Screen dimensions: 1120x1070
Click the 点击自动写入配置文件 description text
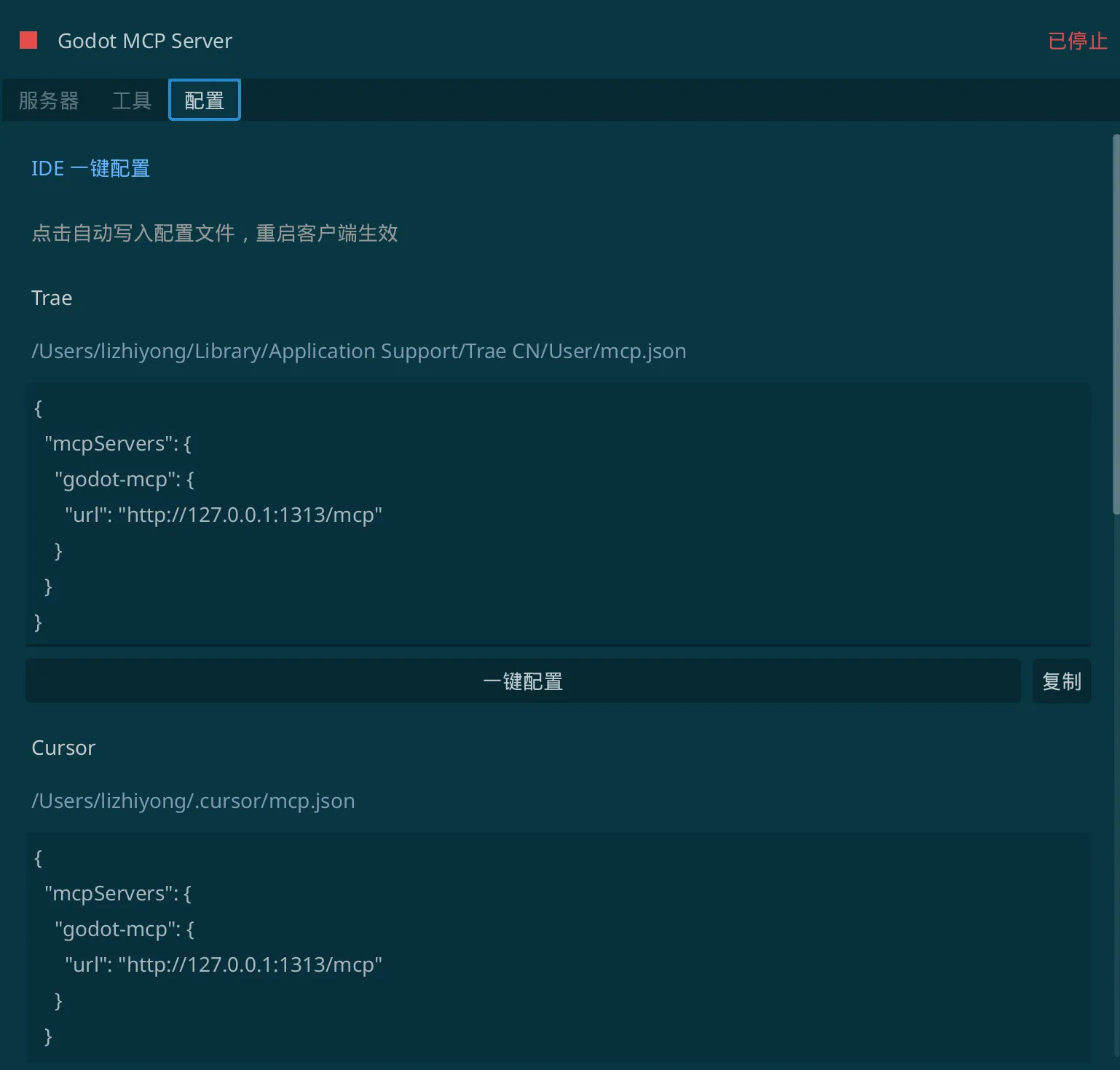[x=215, y=233]
